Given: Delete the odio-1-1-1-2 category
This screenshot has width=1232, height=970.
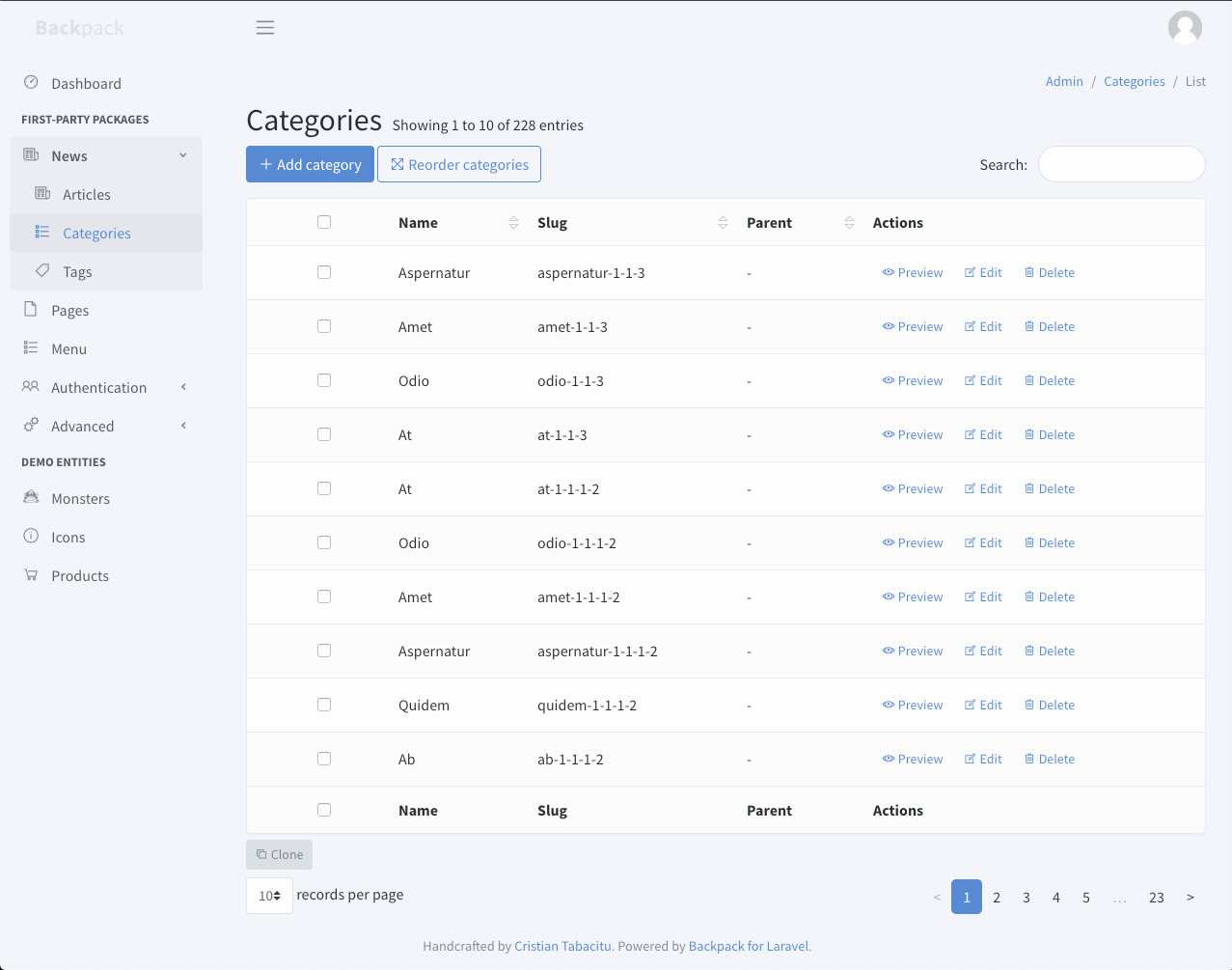Looking at the screenshot, I should coord(1050,543).
